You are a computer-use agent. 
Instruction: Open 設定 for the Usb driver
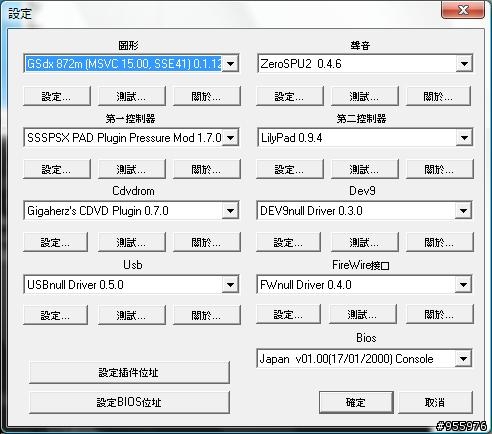point(55,315)
